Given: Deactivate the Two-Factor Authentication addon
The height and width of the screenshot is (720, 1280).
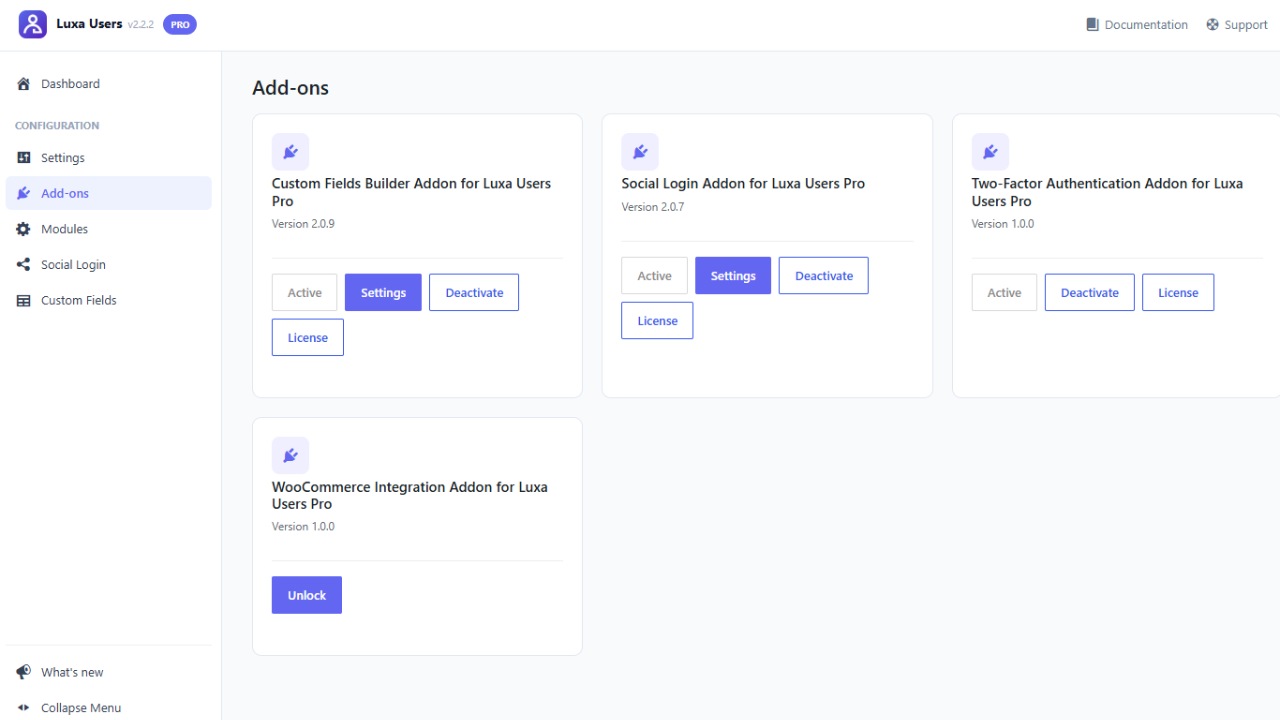Looking at the screenshot, I should click(x=1090, y=293).
